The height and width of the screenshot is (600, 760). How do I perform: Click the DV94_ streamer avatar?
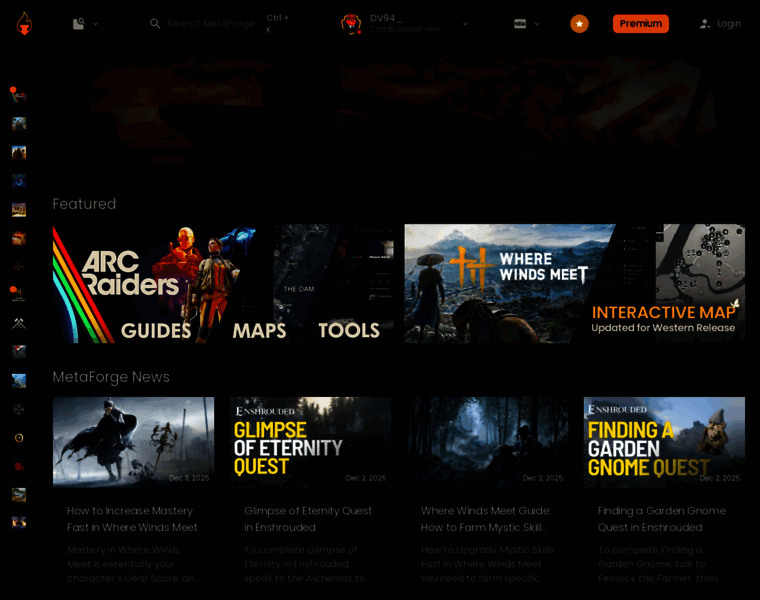click(351, 23)
